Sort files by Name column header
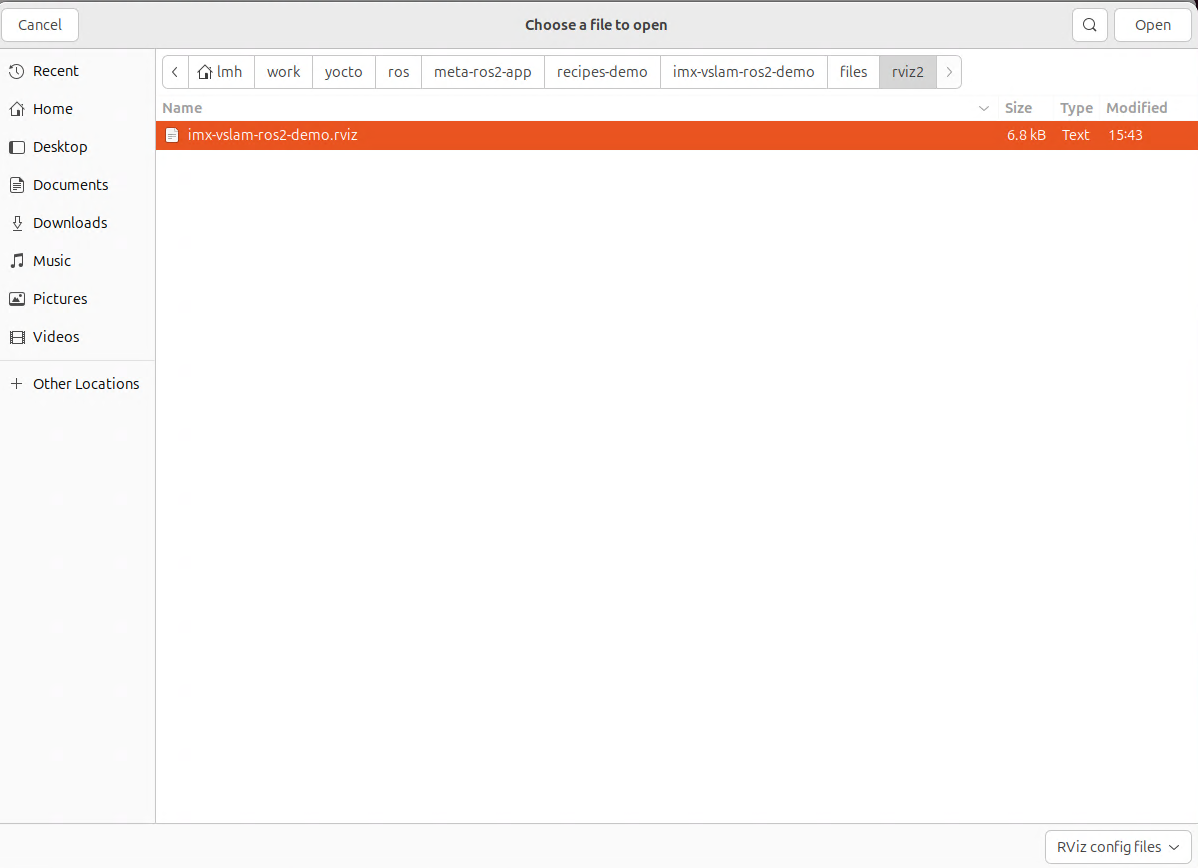The height and width of the screenshot is (868, 1198). point(182,108)
